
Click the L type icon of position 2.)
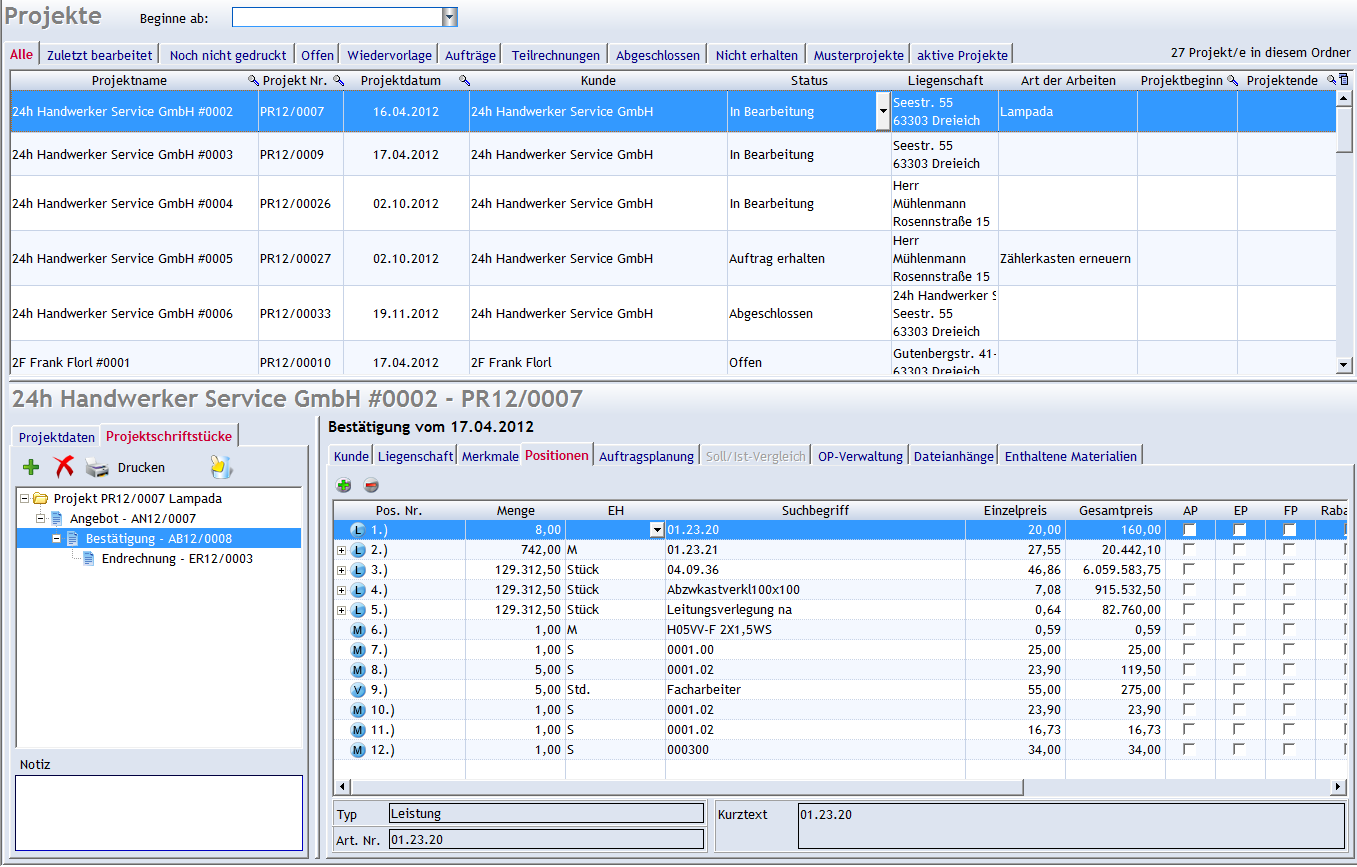coord(358,549)
